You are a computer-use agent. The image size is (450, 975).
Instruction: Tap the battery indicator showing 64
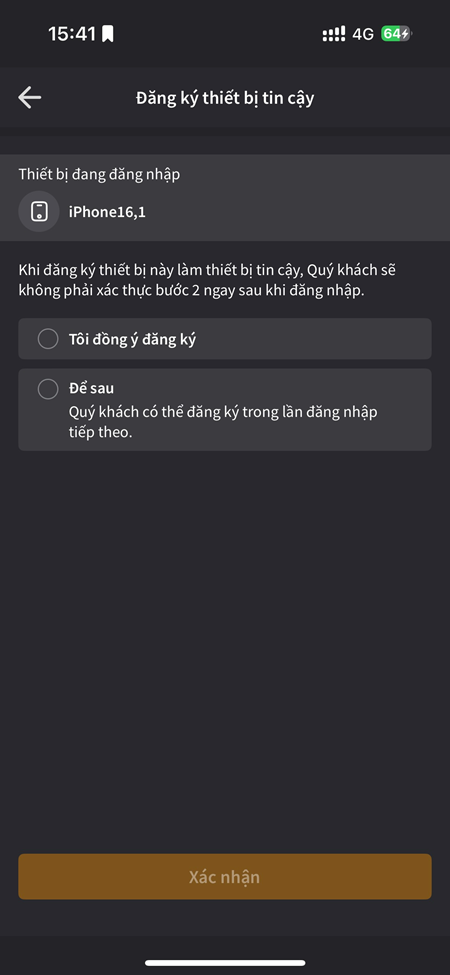[396, 34]
